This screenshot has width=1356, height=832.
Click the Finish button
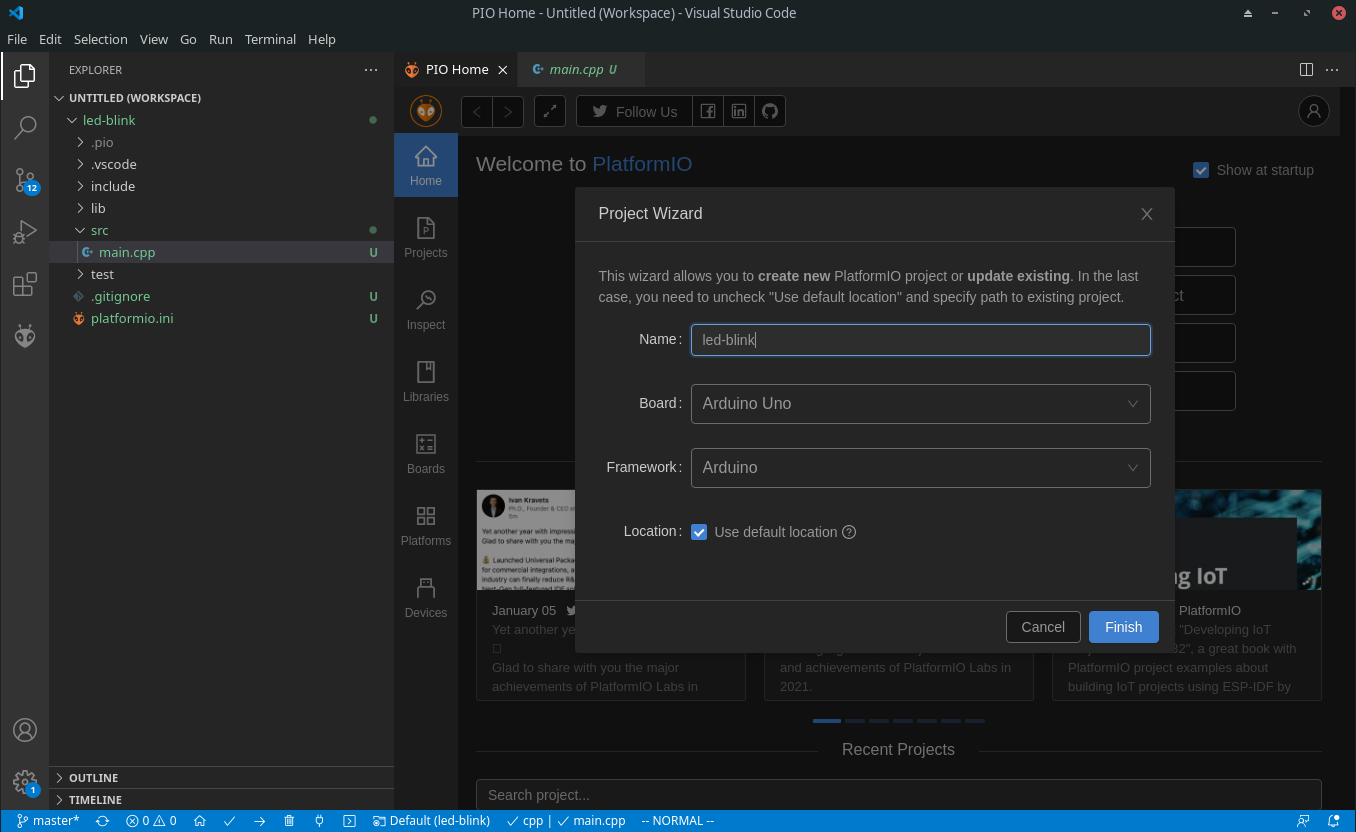click(x=1123, y=627)
